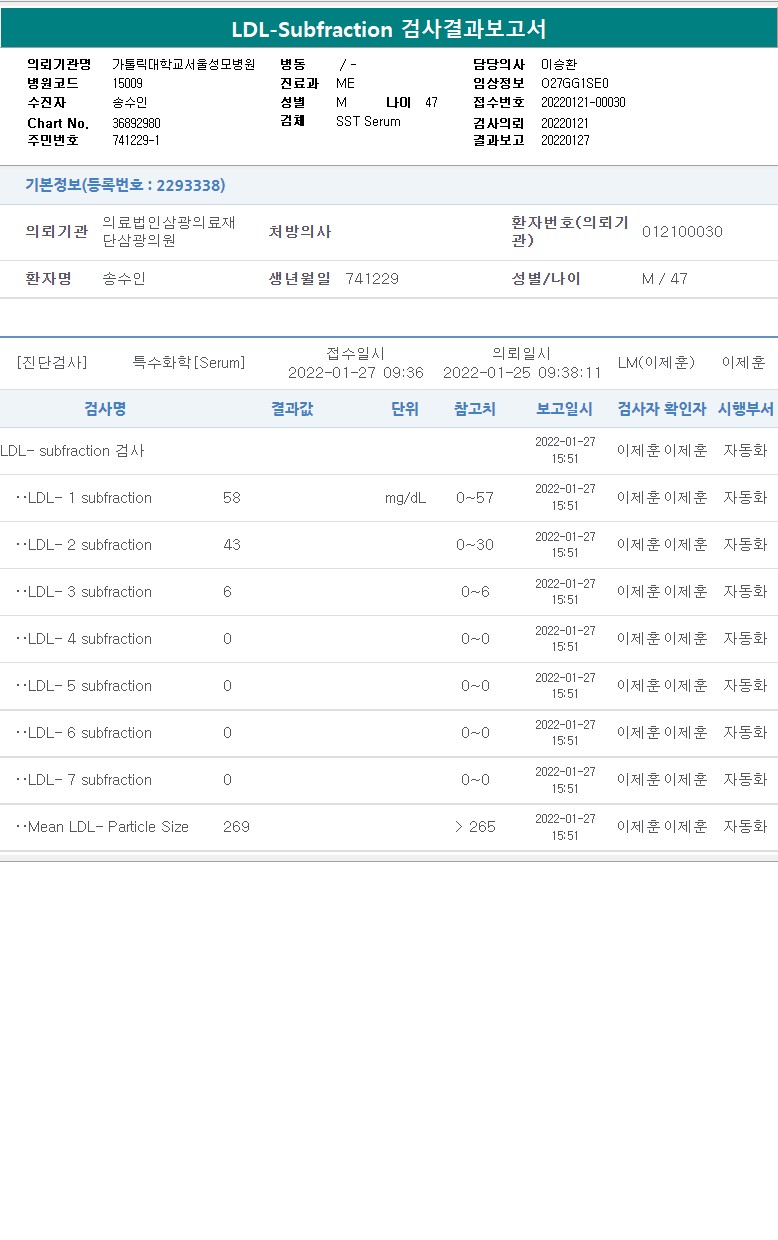Select the LDL- 6 subfraction row name

click(x=84, y=732)
